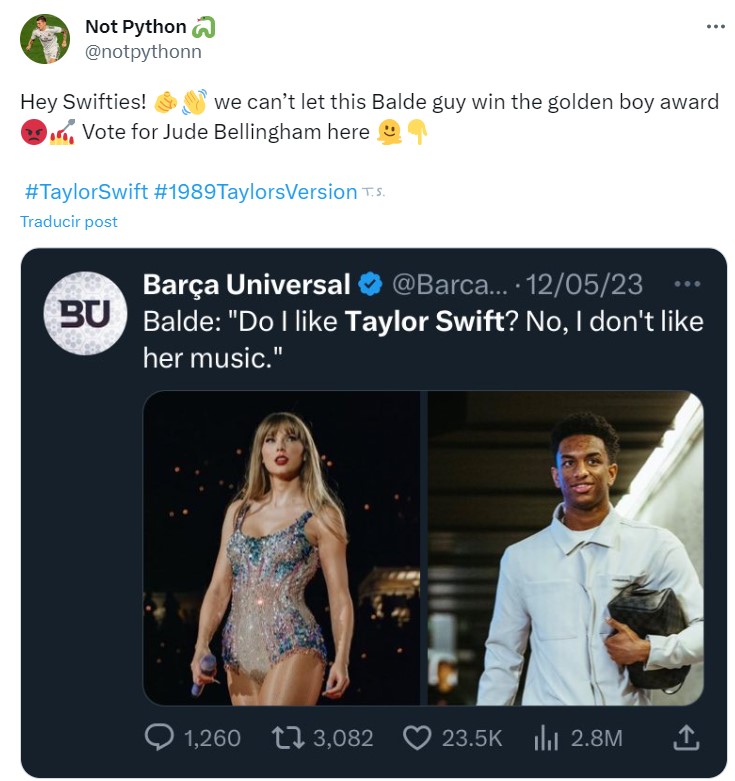Open the #TaylorSwift hashtag
735x781 pixels.
[x=85, y=191]
